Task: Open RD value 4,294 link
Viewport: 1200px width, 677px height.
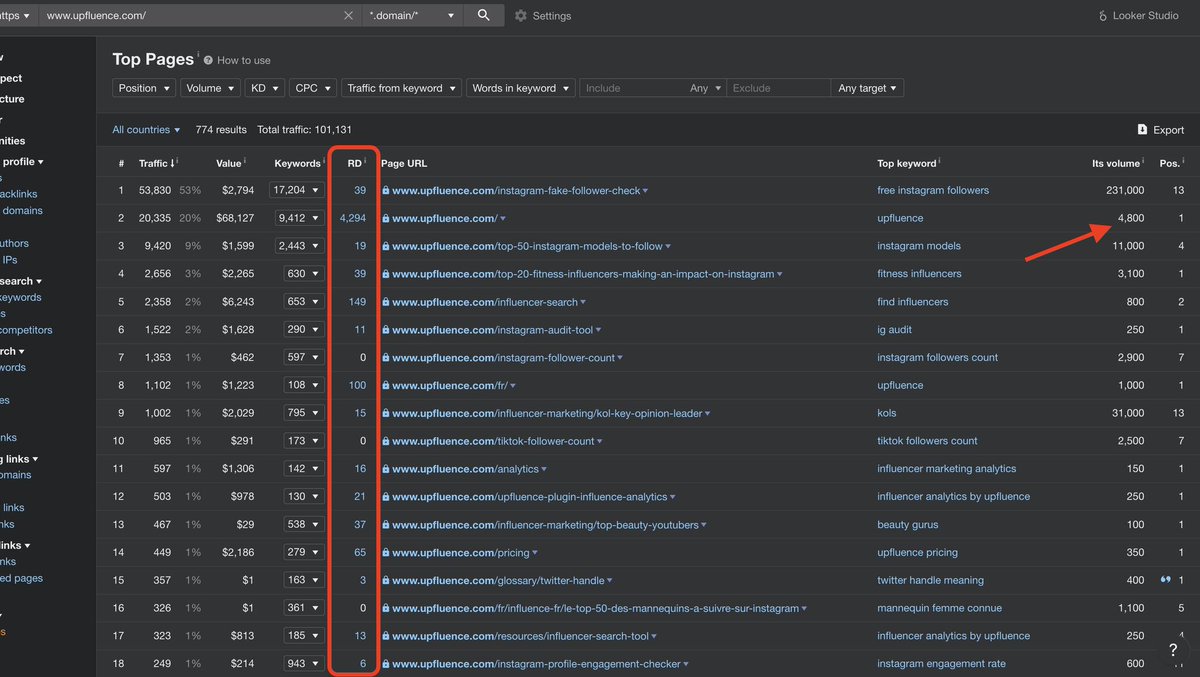Action: 353,218
